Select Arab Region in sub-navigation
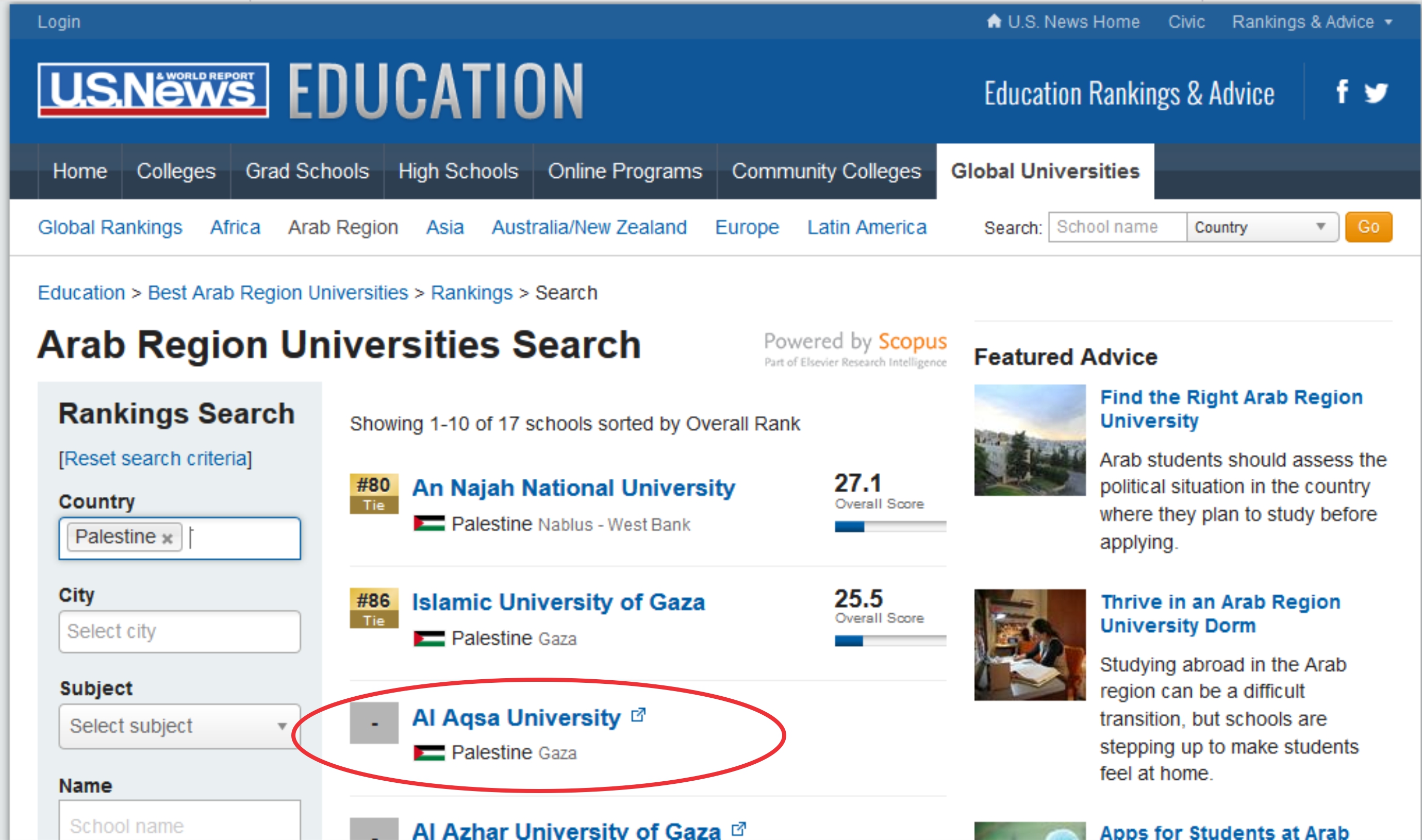The height and width of the screenshot is (840, 1422). click(343, 228)
